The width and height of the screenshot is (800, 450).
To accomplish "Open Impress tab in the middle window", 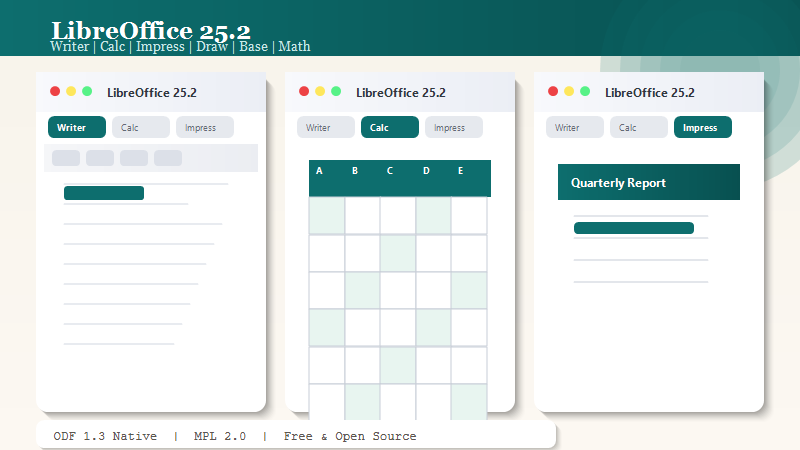I will 454,127.
